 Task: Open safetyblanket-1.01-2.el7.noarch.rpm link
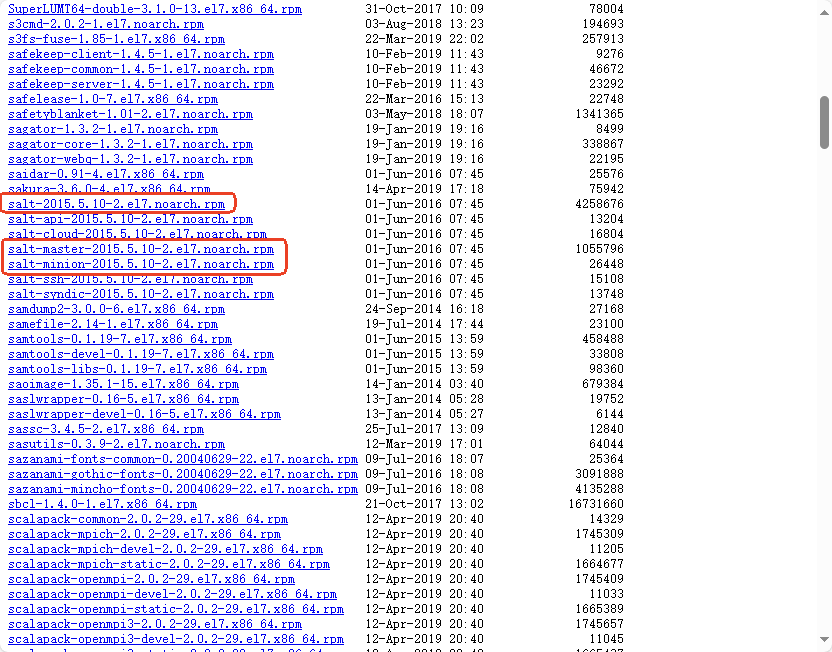(131, 114)
